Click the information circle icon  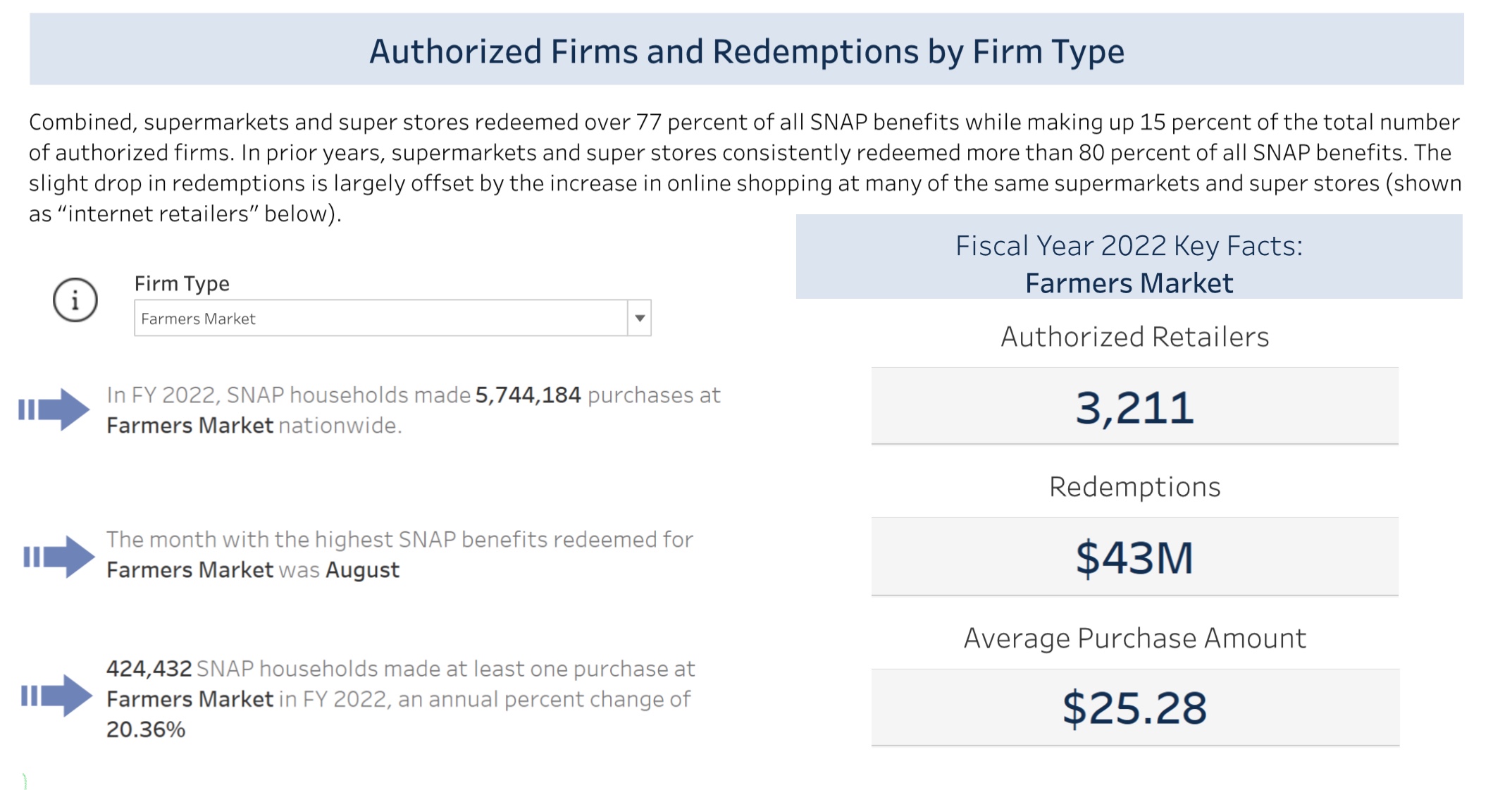coord(75,300)
